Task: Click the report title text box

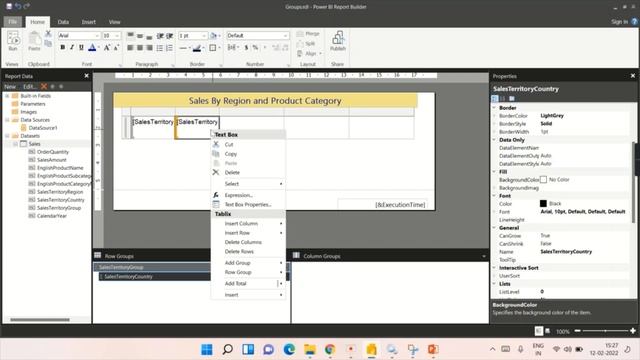Action: tap(265, 101)
